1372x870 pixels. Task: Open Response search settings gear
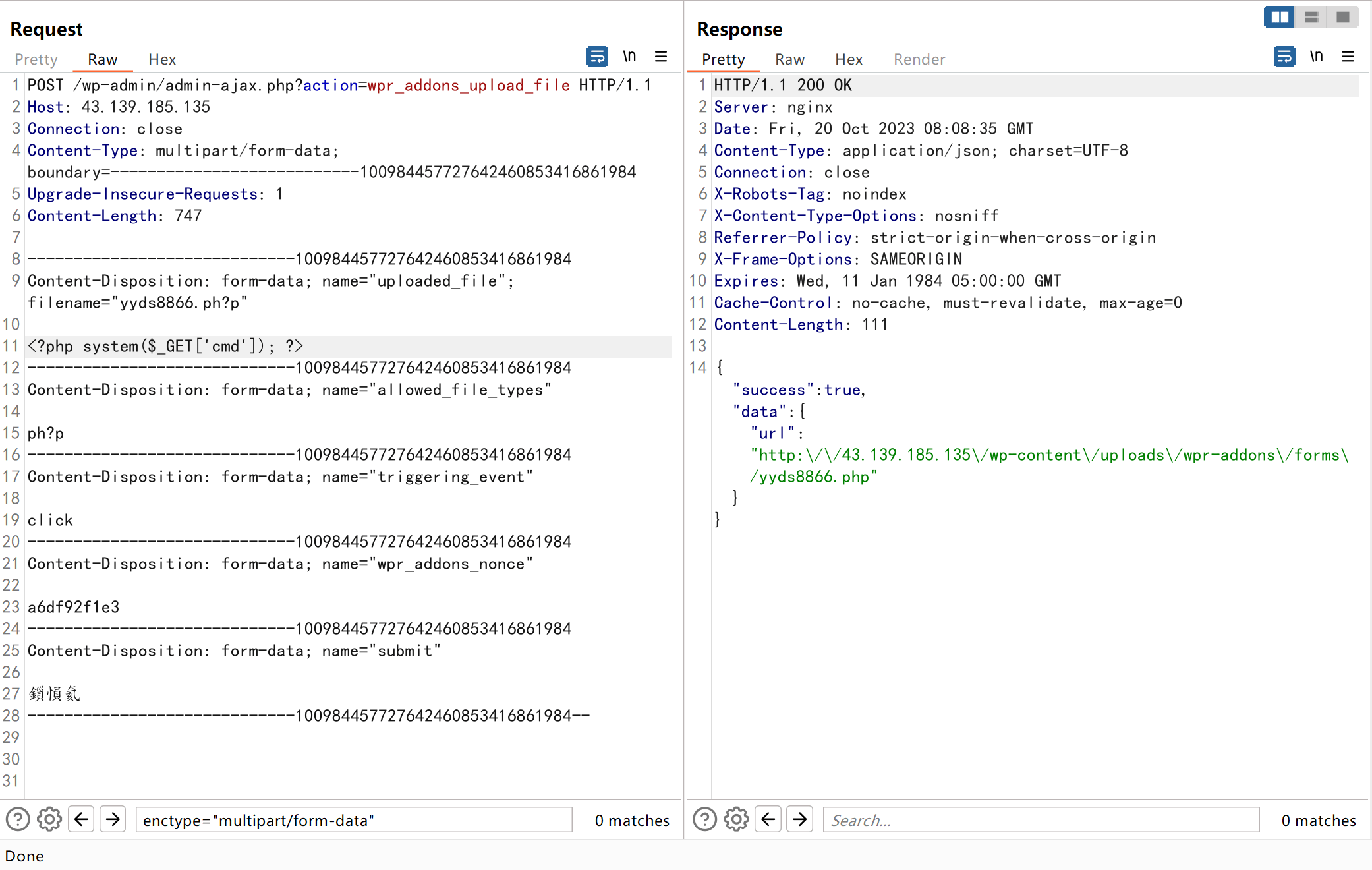coord(736,819)
